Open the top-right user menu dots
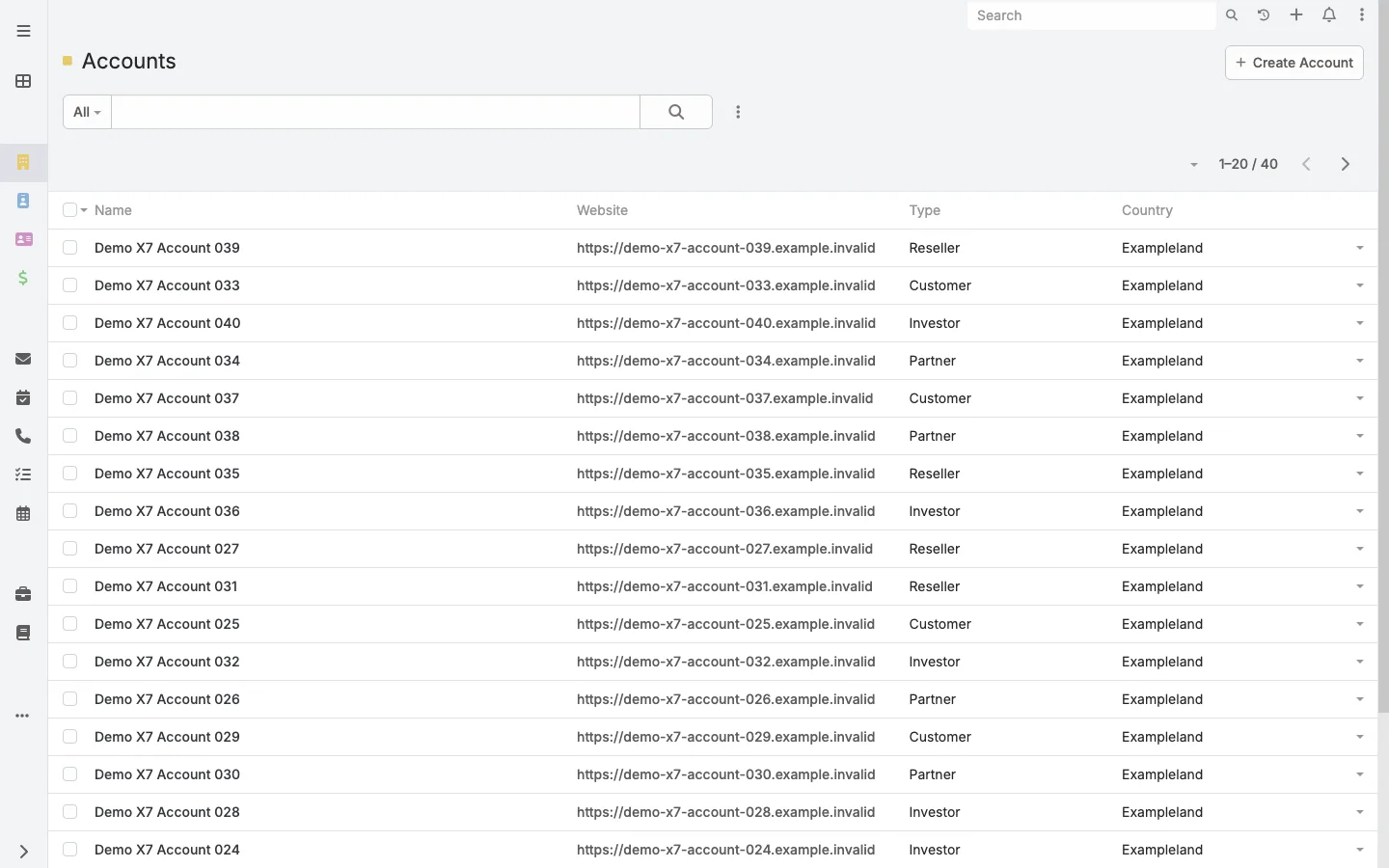This screenshot has height=868, width=1389. coord(1362,15)
